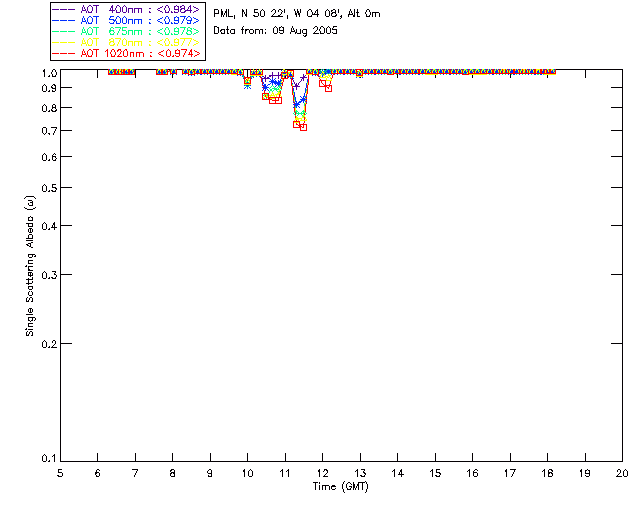Click the x-axis tick label 20
The height and width of the screenshot is (512, 640).
pyautogui.click(x=622, y=473)
